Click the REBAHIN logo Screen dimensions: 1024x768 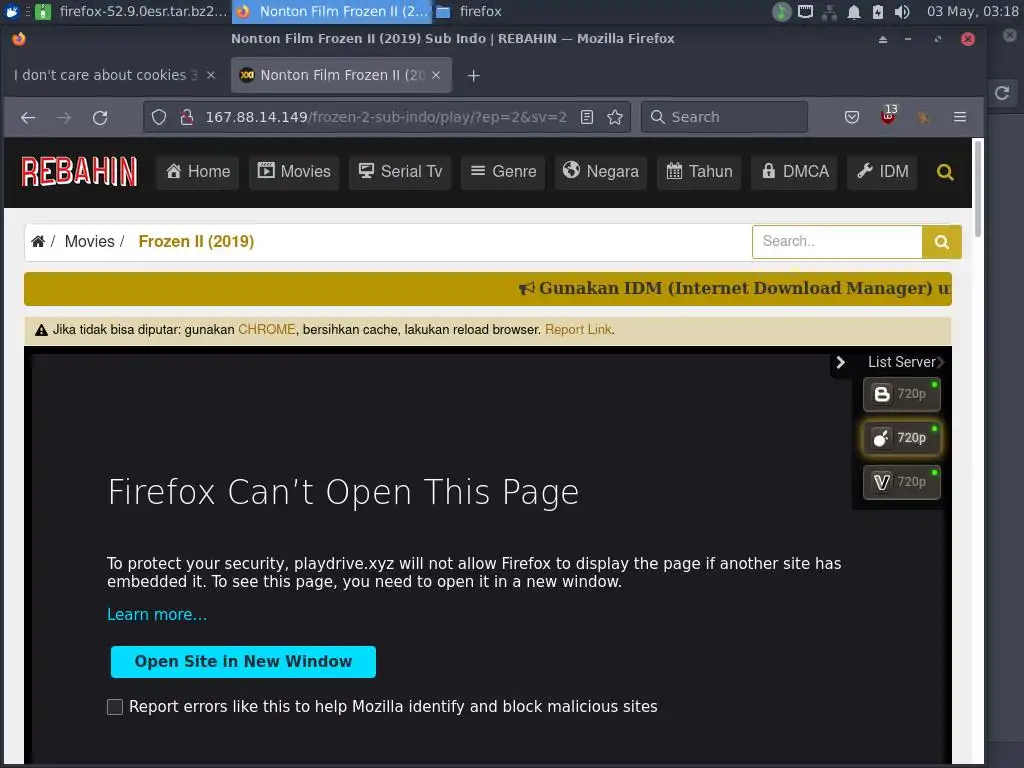coord(79,172)
